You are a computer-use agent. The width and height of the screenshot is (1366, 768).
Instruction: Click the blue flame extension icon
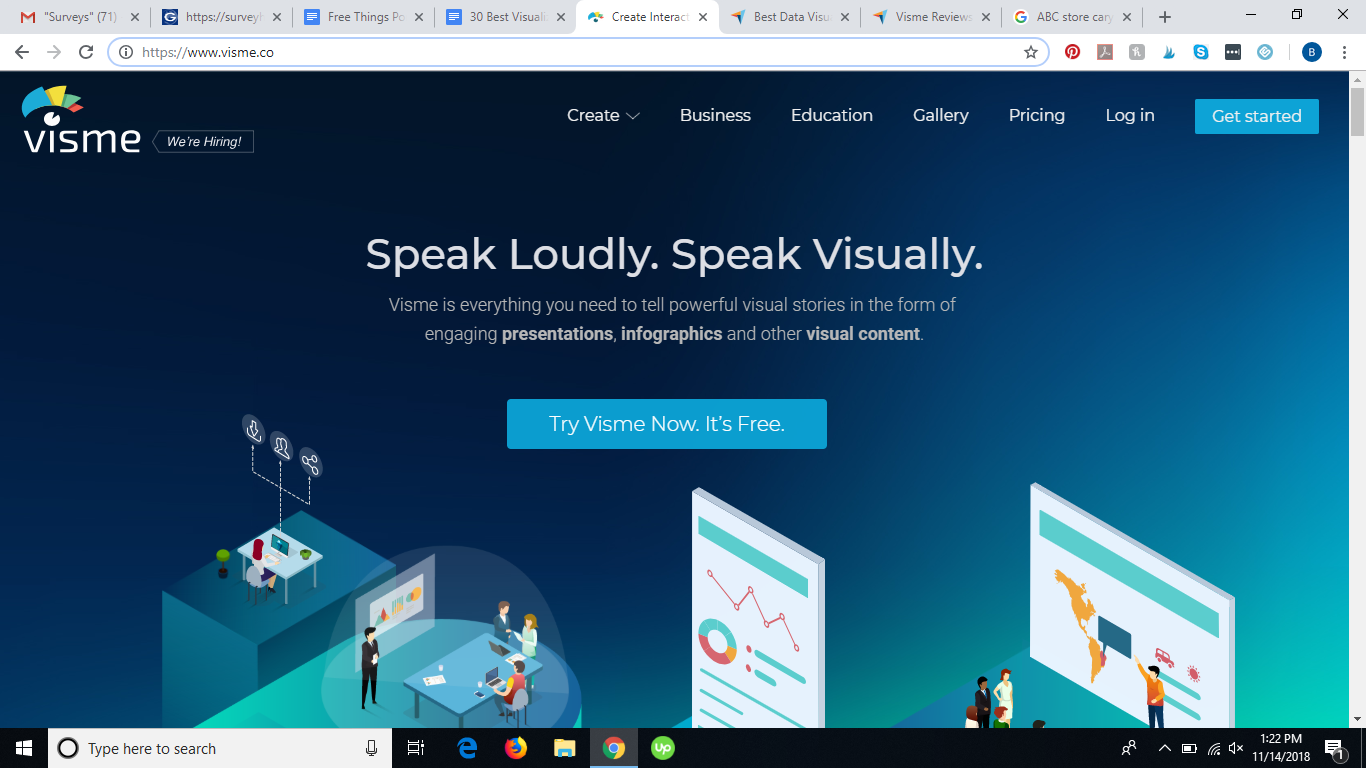[x=1169, y=52]
